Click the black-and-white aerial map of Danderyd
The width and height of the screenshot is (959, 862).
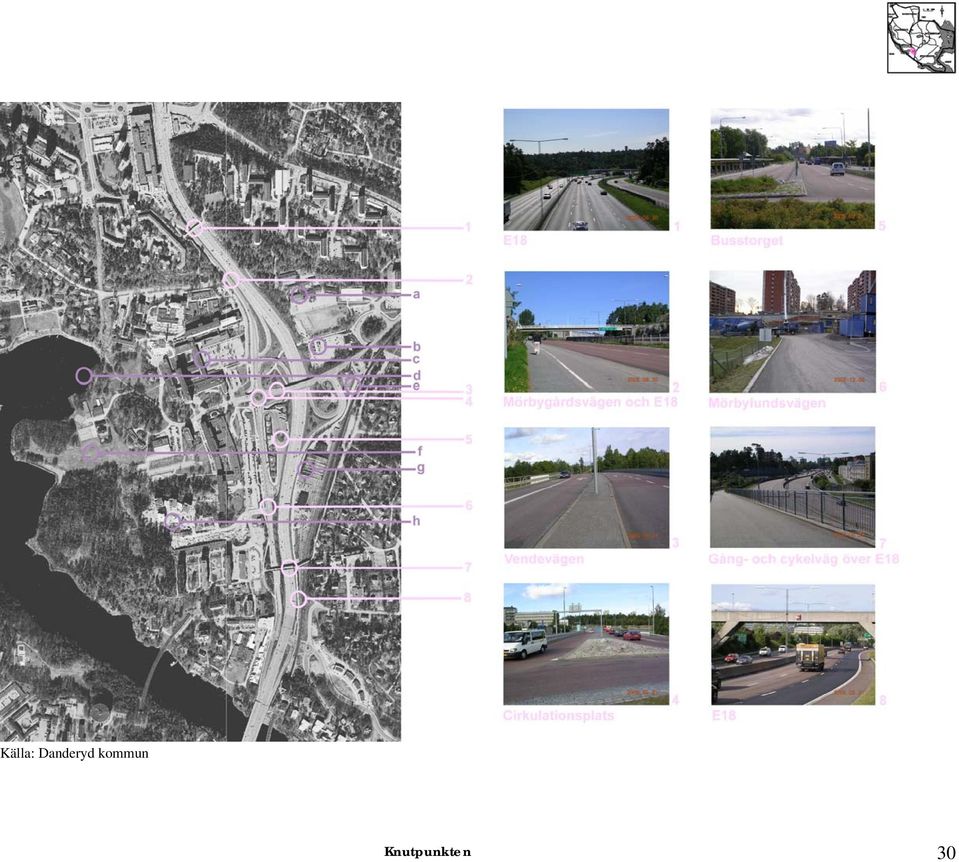coord(201,422)
